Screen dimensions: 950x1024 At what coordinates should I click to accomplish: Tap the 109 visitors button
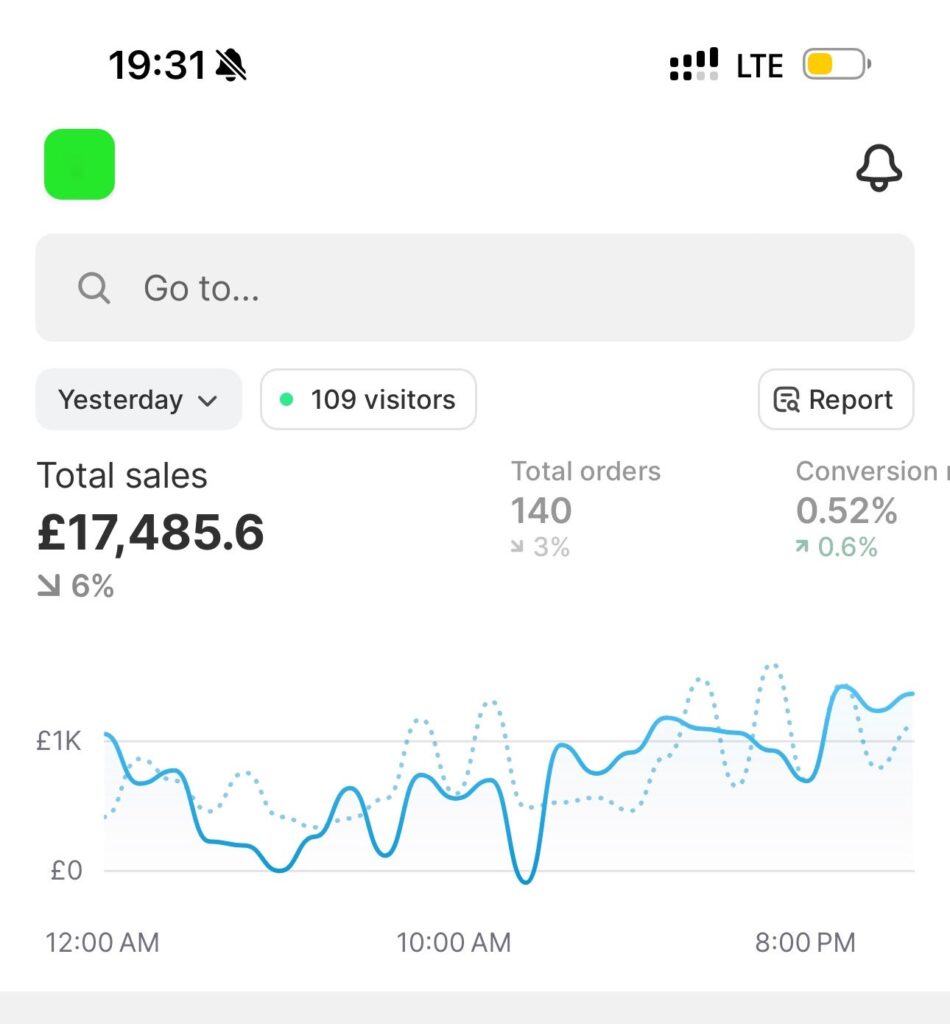(369, 400)
